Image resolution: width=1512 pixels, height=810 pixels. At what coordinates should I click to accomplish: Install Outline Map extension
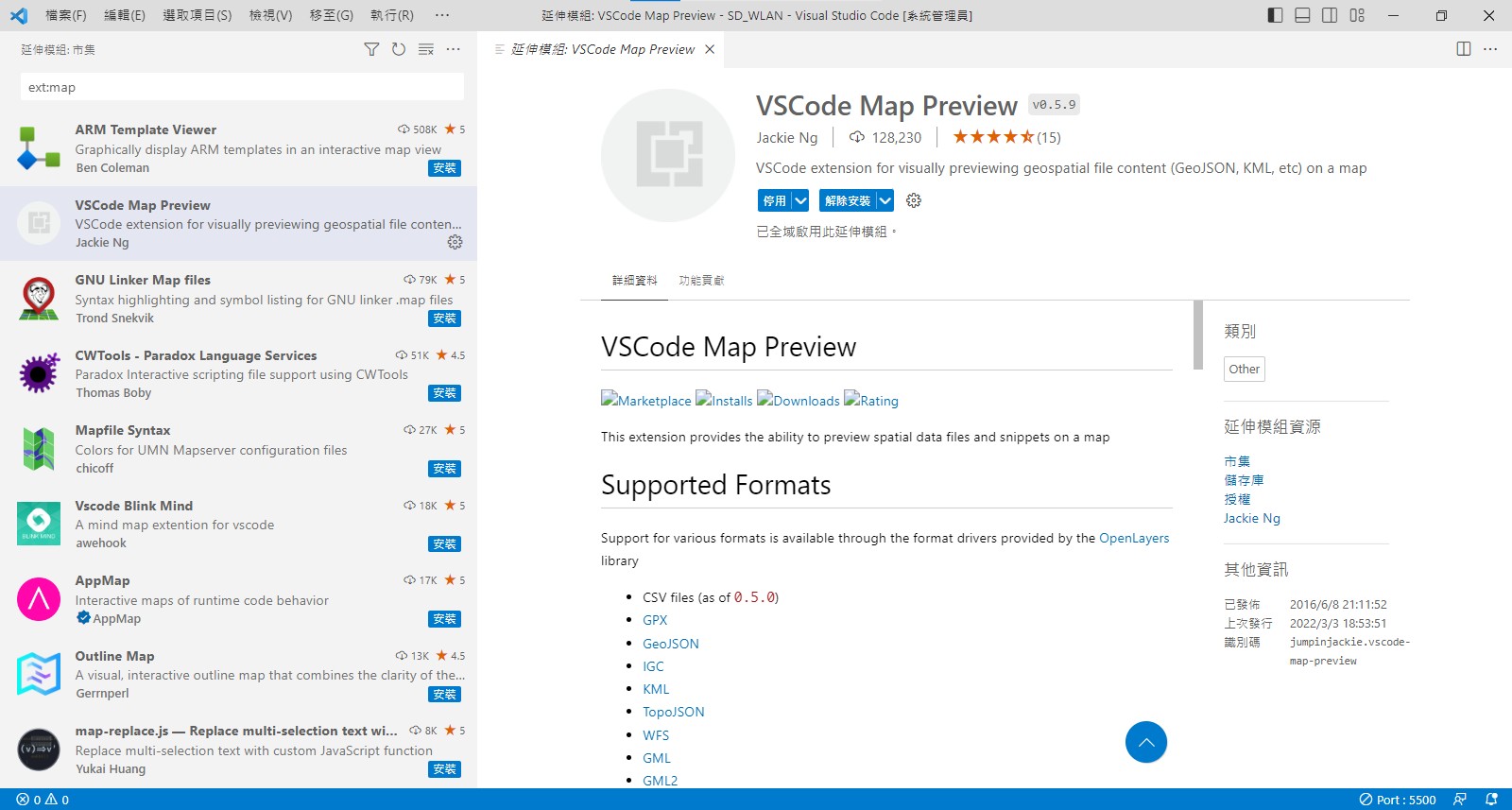444,695
